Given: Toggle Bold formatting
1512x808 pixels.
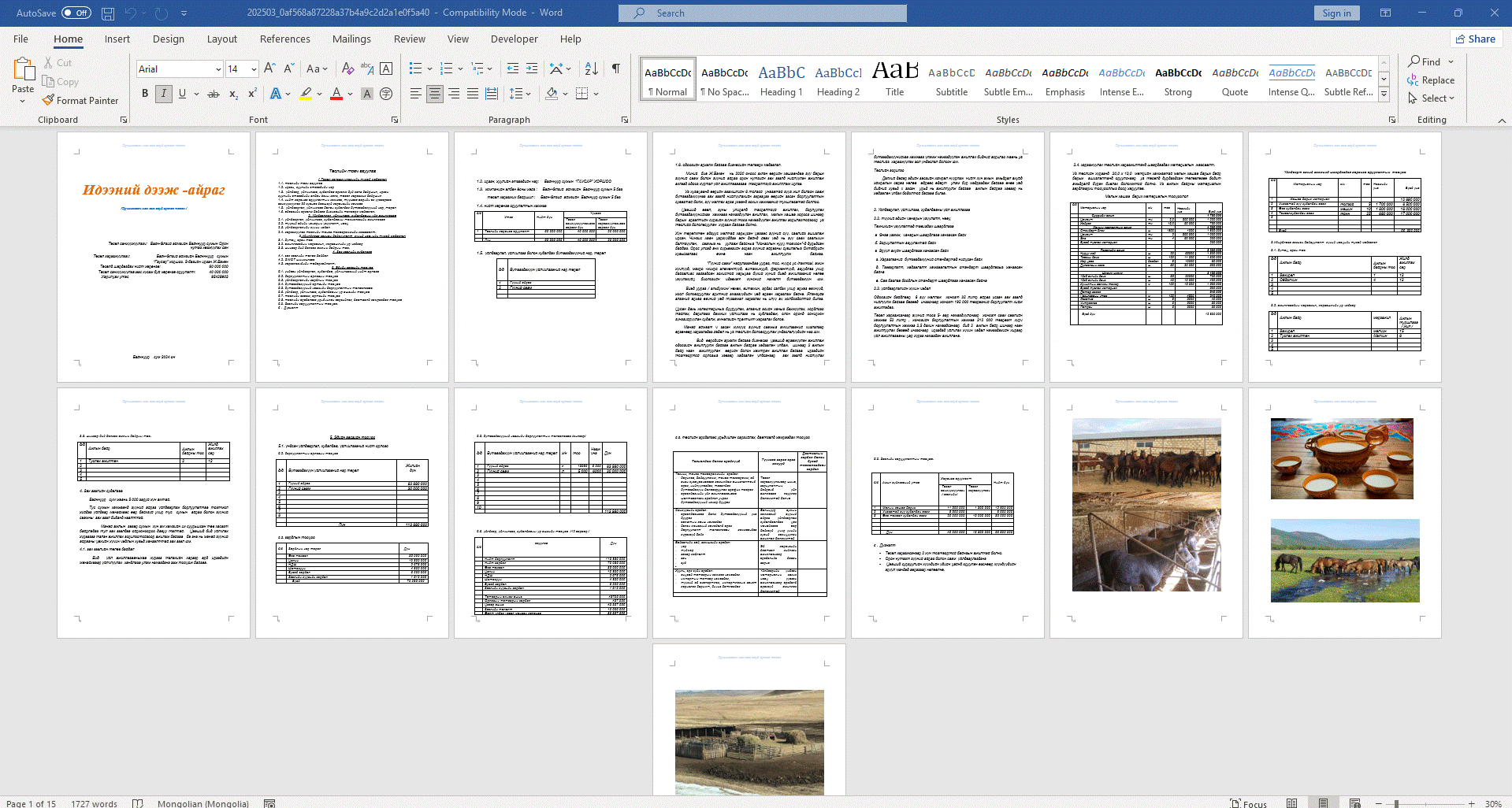Looking at the screenshot, I should (x=145, y=94).
